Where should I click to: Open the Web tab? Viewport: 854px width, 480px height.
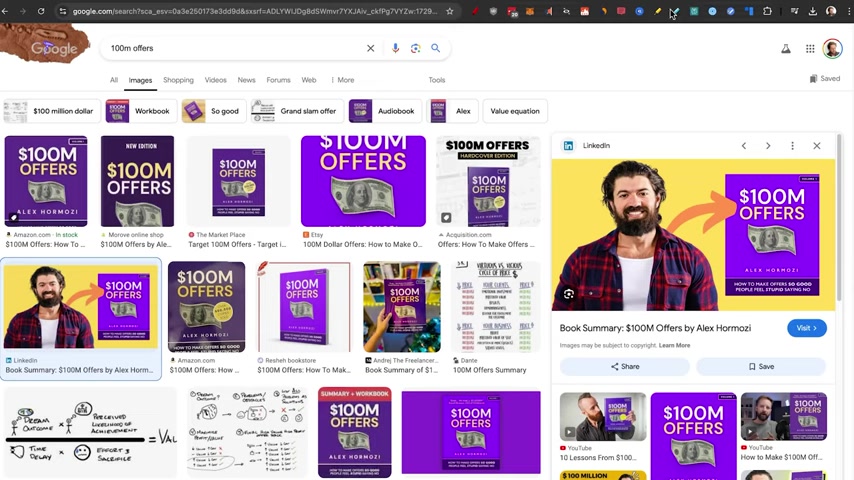309,80
